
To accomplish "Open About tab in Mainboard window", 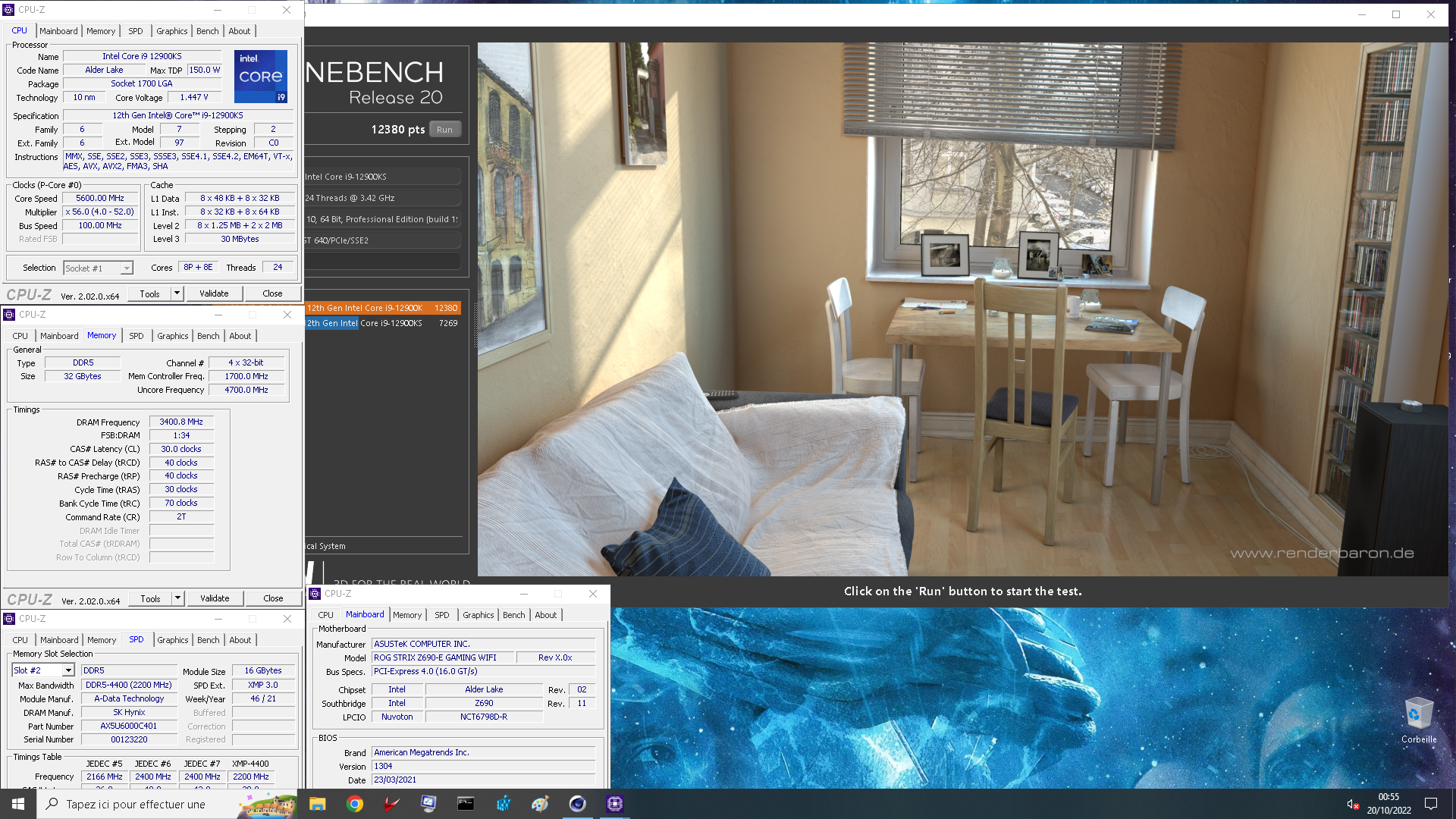I will click(x=545, y=615).
